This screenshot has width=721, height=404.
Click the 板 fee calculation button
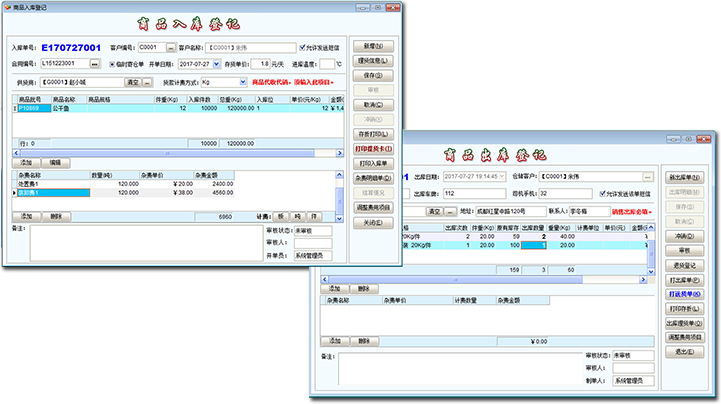280,216
